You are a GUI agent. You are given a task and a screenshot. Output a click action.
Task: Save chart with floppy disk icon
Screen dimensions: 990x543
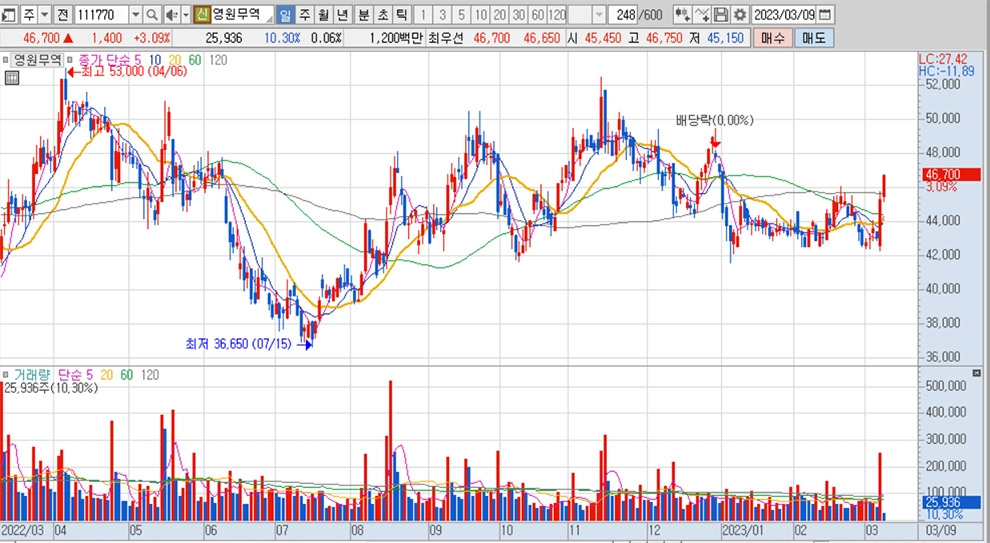720,15
